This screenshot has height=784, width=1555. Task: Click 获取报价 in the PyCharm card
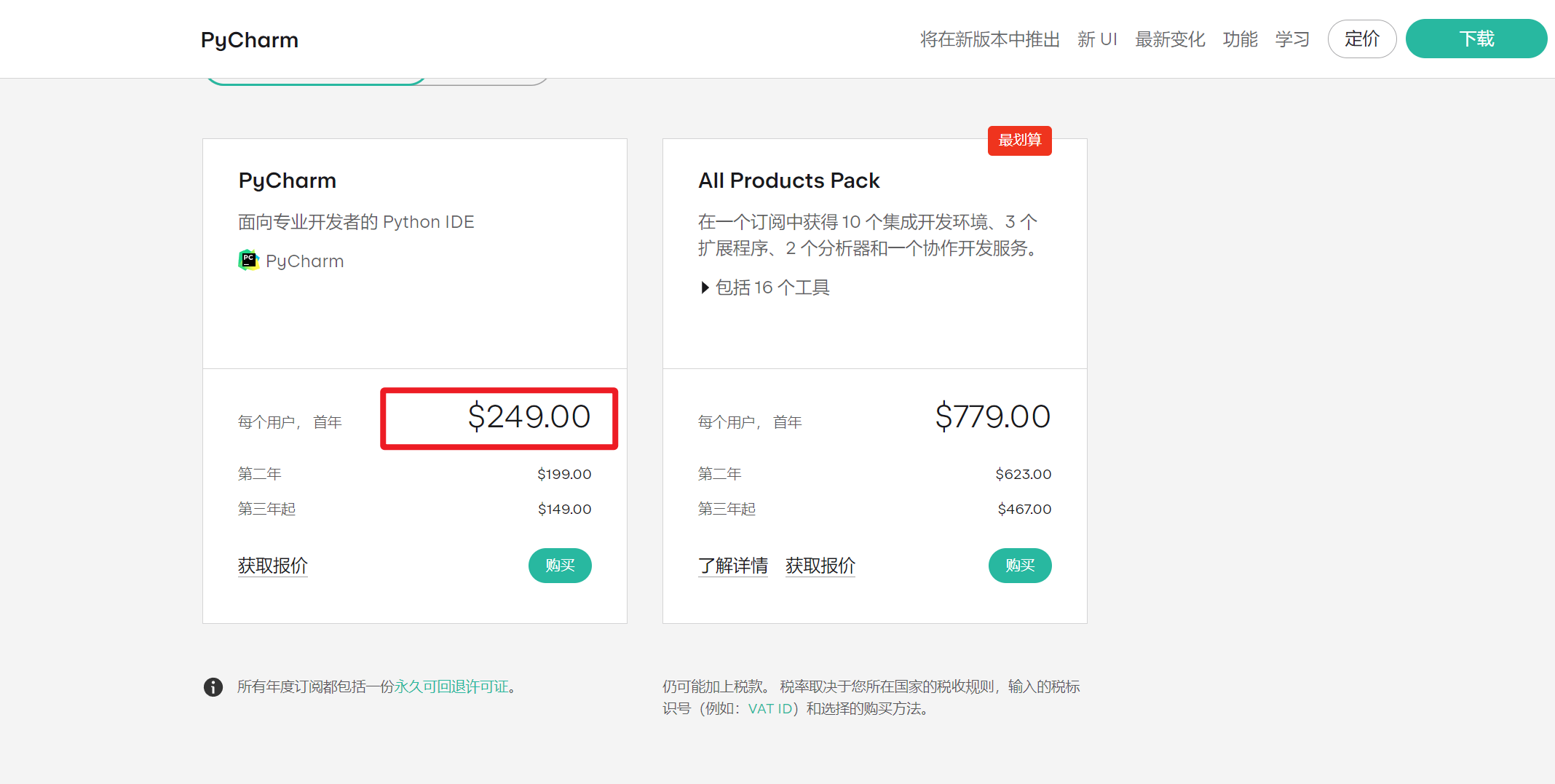(273, 566)
